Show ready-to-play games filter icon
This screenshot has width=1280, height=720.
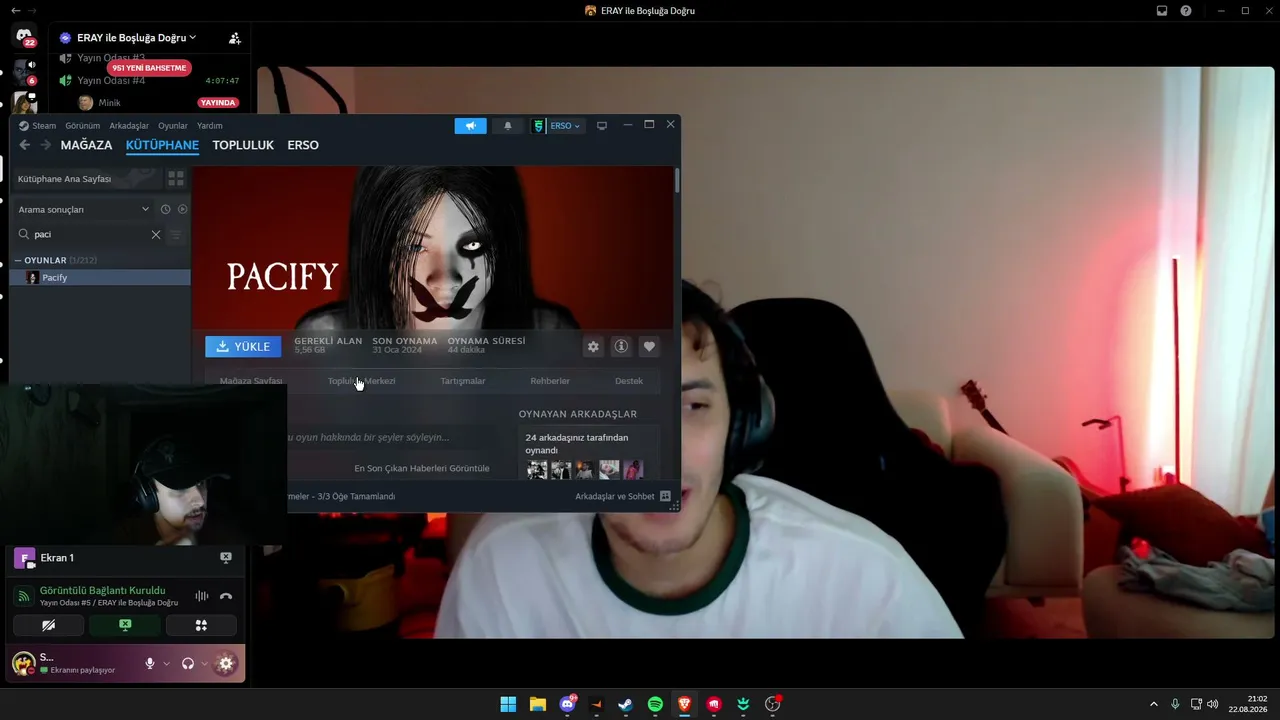(182, 209)
